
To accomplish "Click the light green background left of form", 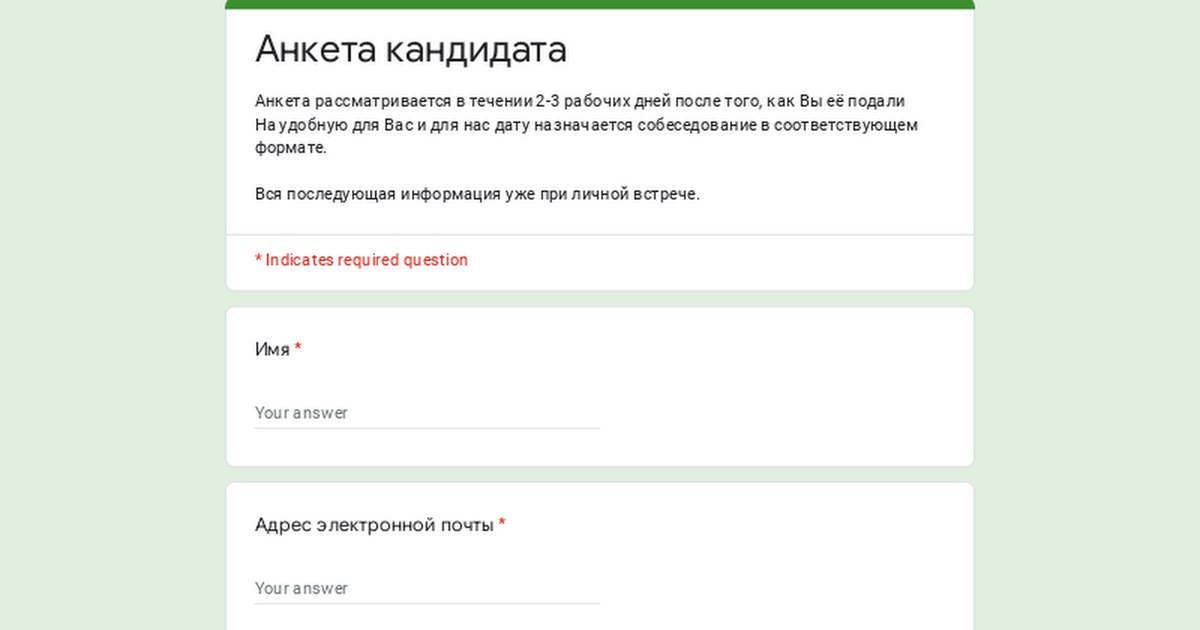I will click(110, 315).
